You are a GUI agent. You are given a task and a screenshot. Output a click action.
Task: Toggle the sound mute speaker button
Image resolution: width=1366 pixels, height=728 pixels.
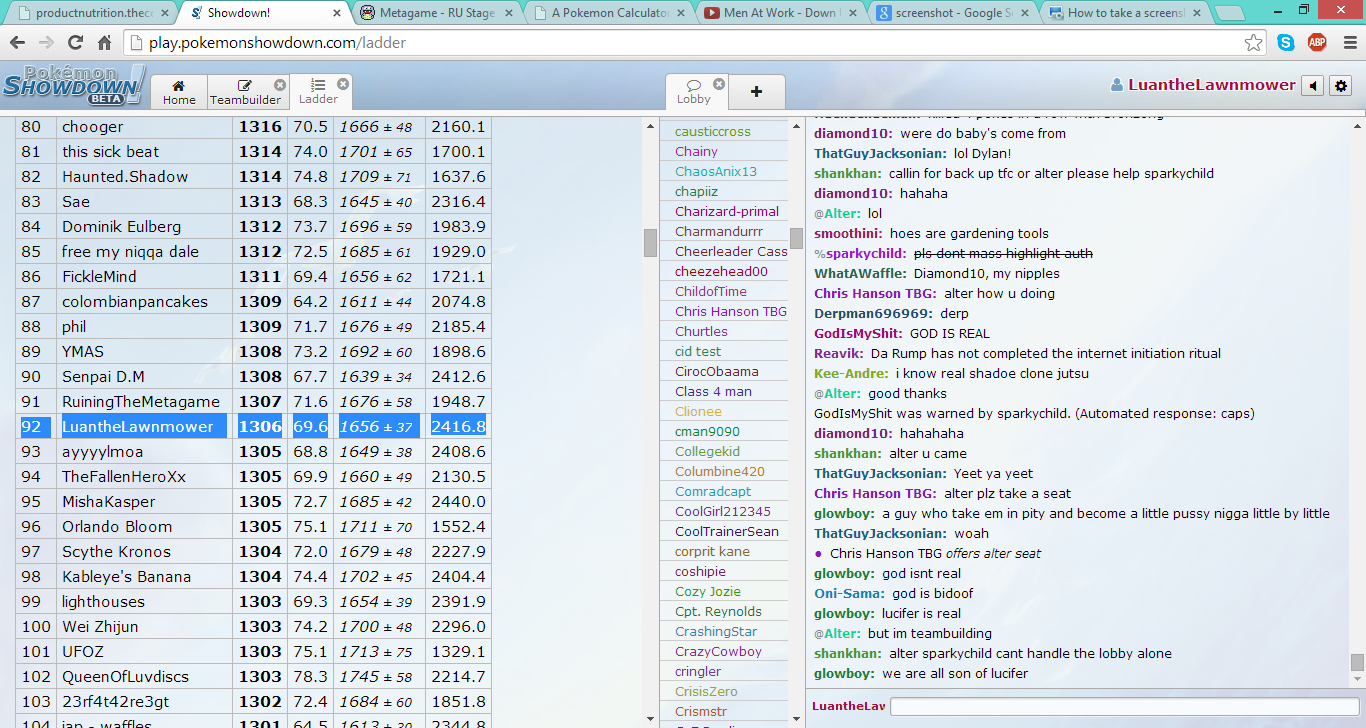coord(1312,86)
